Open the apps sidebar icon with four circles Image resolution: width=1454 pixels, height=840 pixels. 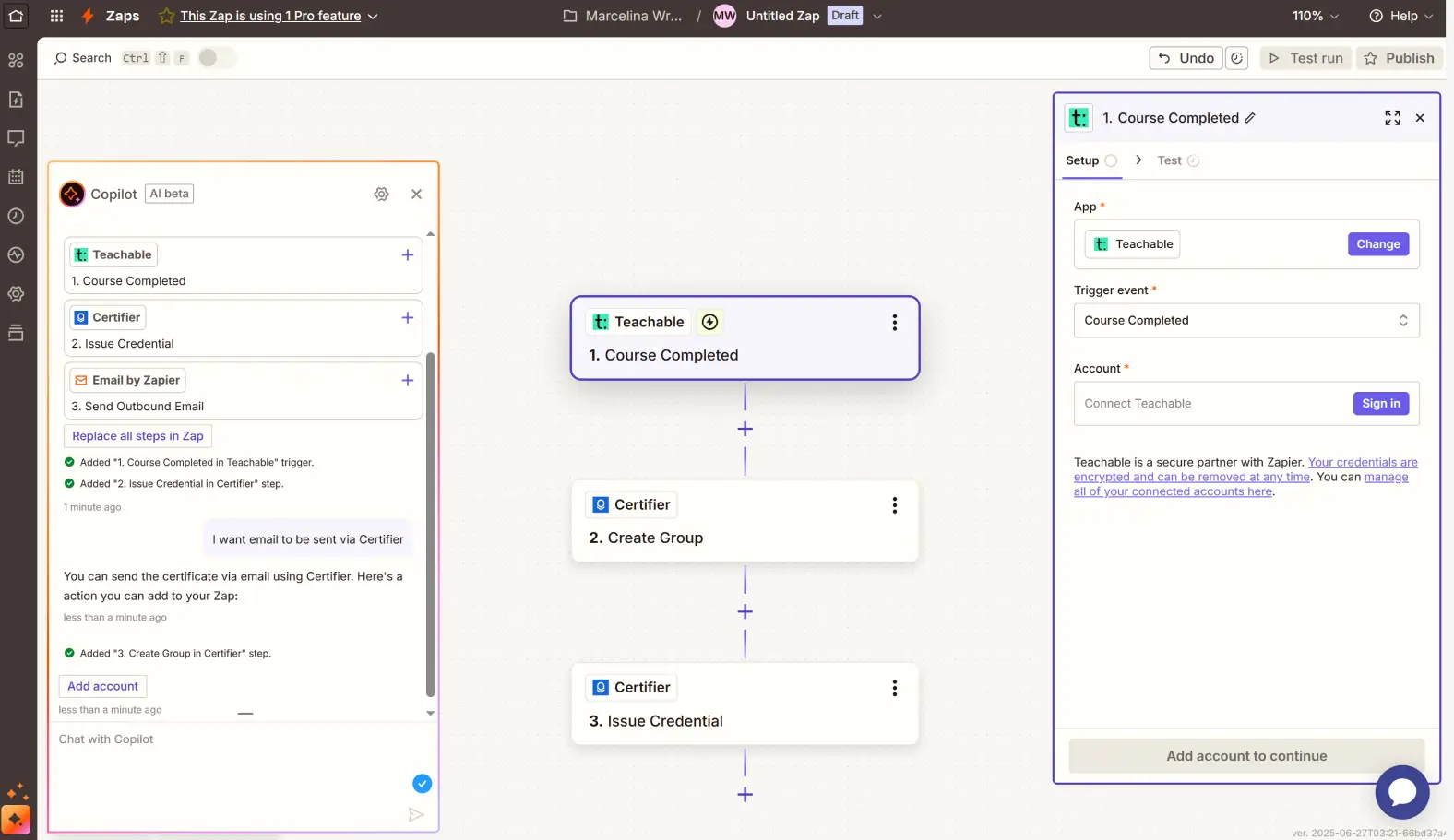(16, 60)
